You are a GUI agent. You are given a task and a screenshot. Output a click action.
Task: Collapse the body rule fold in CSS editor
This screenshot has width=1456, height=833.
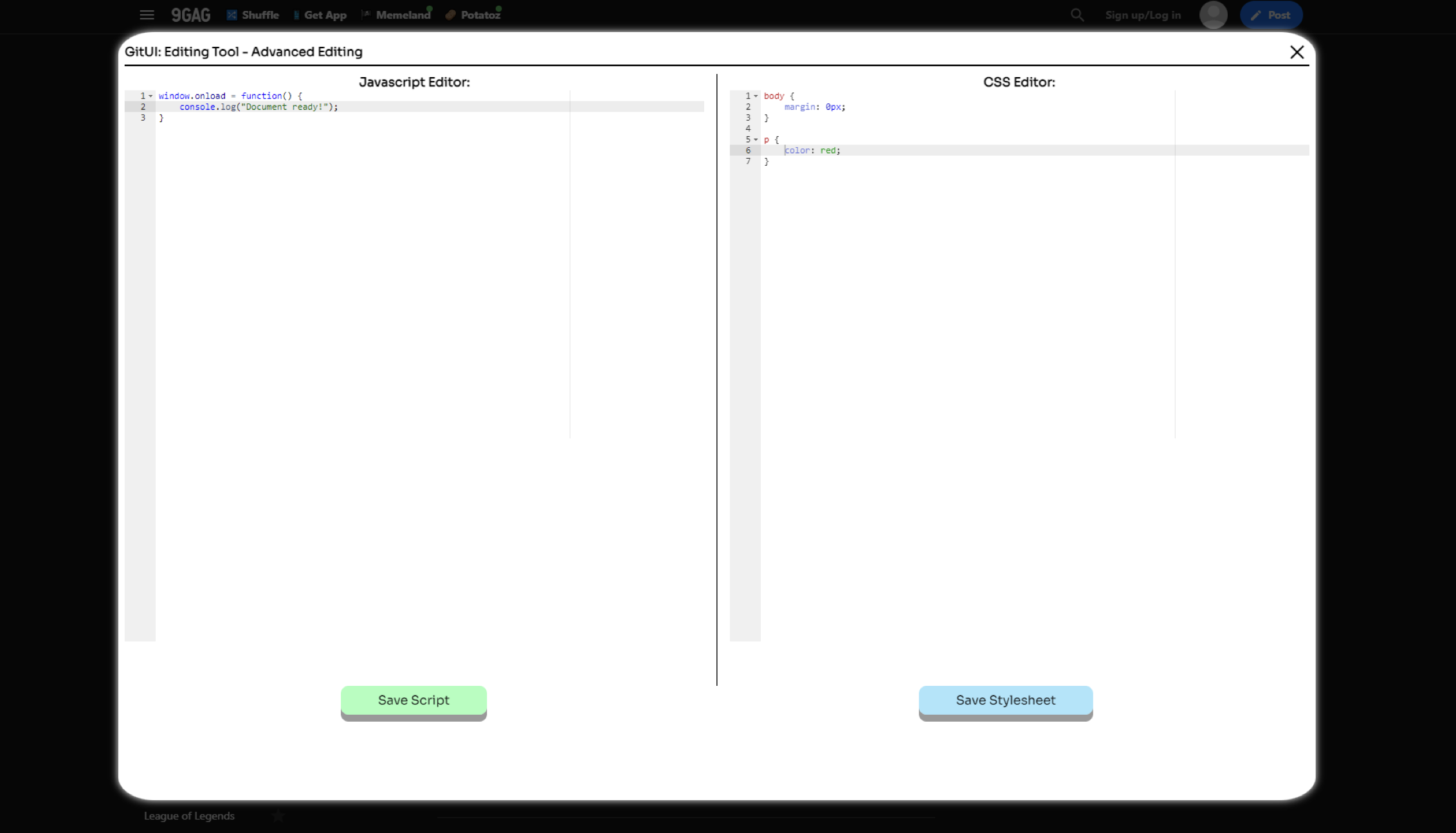click(x=756, y=96)
